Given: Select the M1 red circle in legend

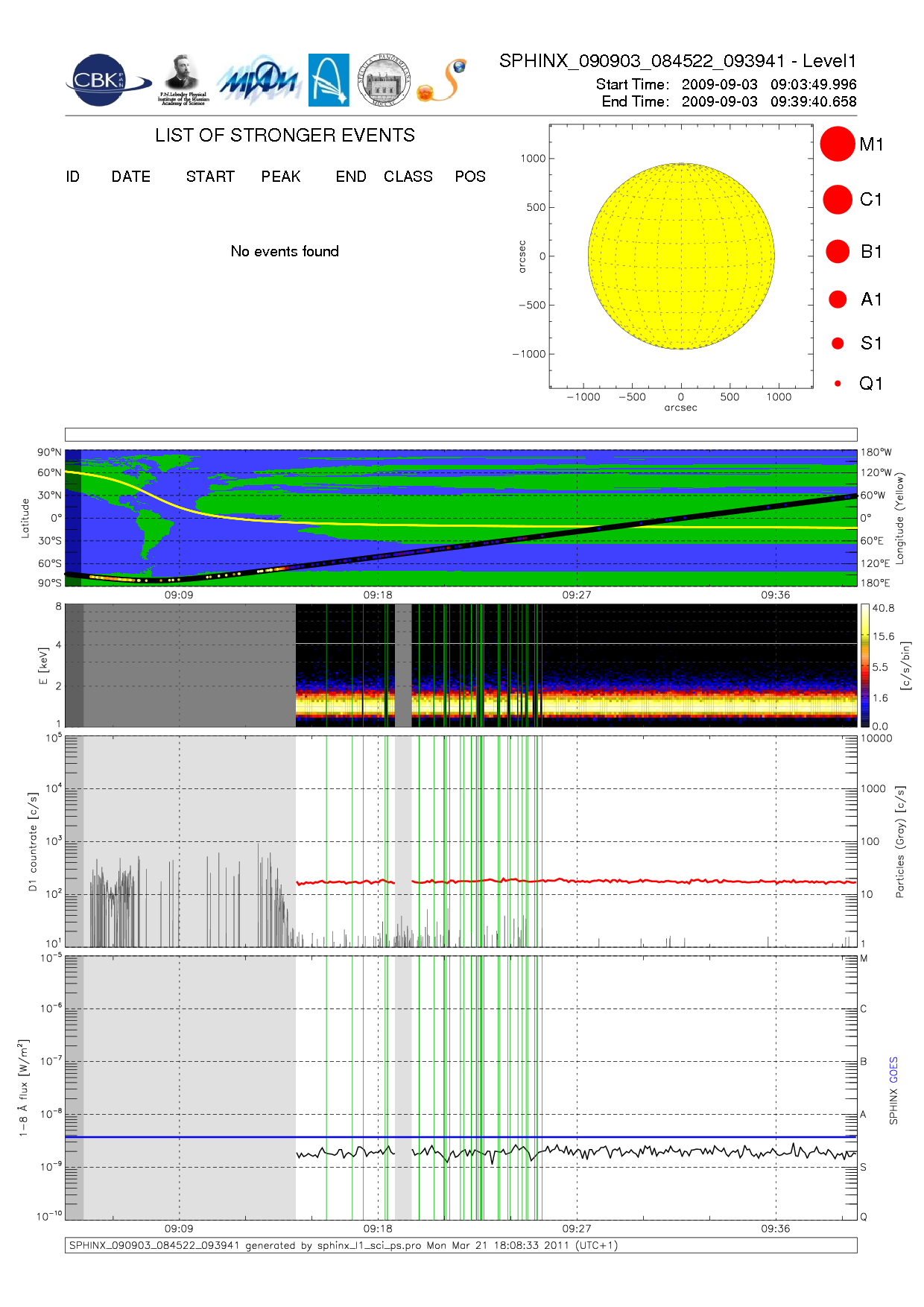Looking at the screenshot, I should click(x=837, y=144).
